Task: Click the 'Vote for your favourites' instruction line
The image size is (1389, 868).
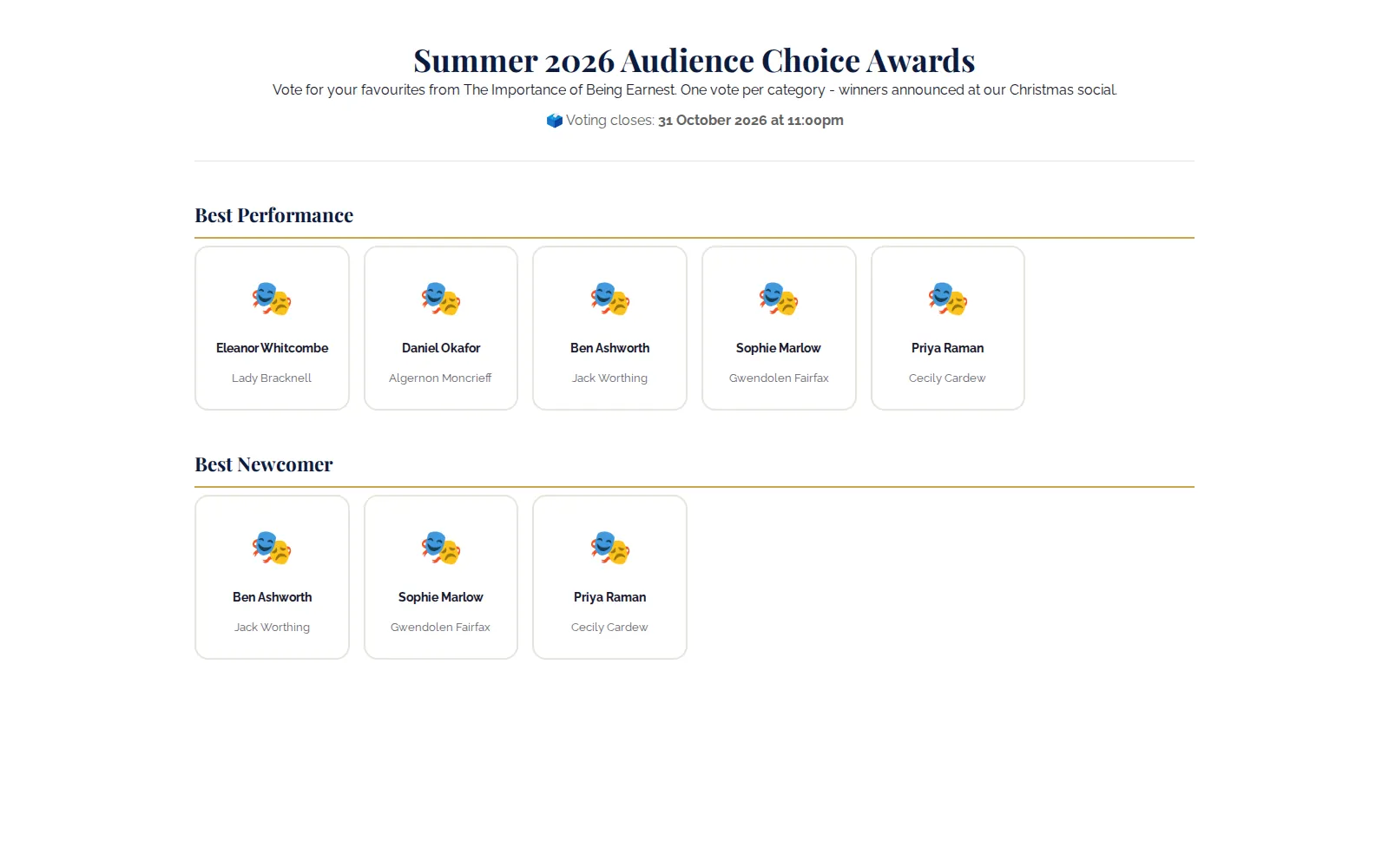Action: point(694,90)
